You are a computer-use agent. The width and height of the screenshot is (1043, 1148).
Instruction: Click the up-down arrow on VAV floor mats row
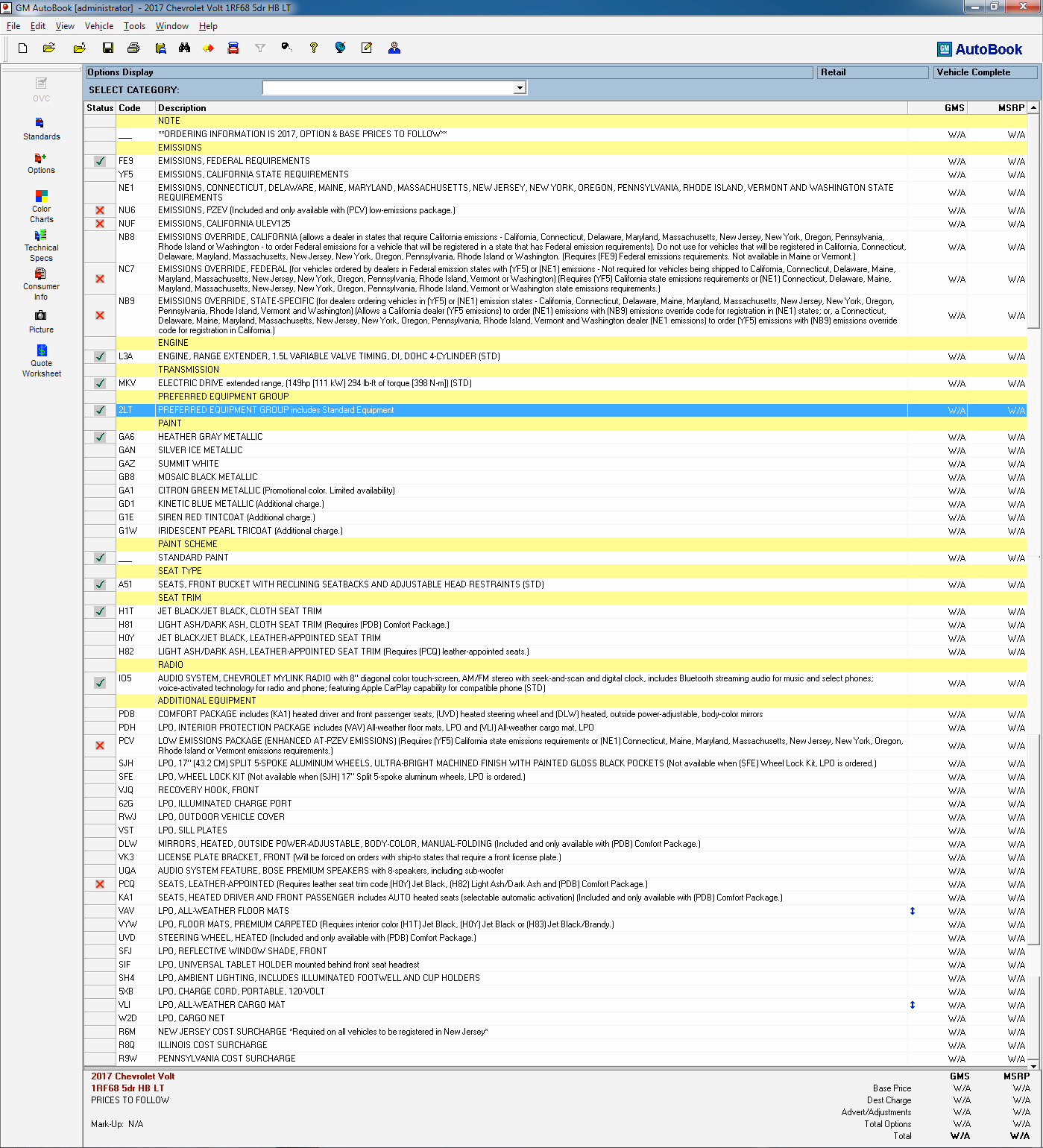[x=912, y=911]
